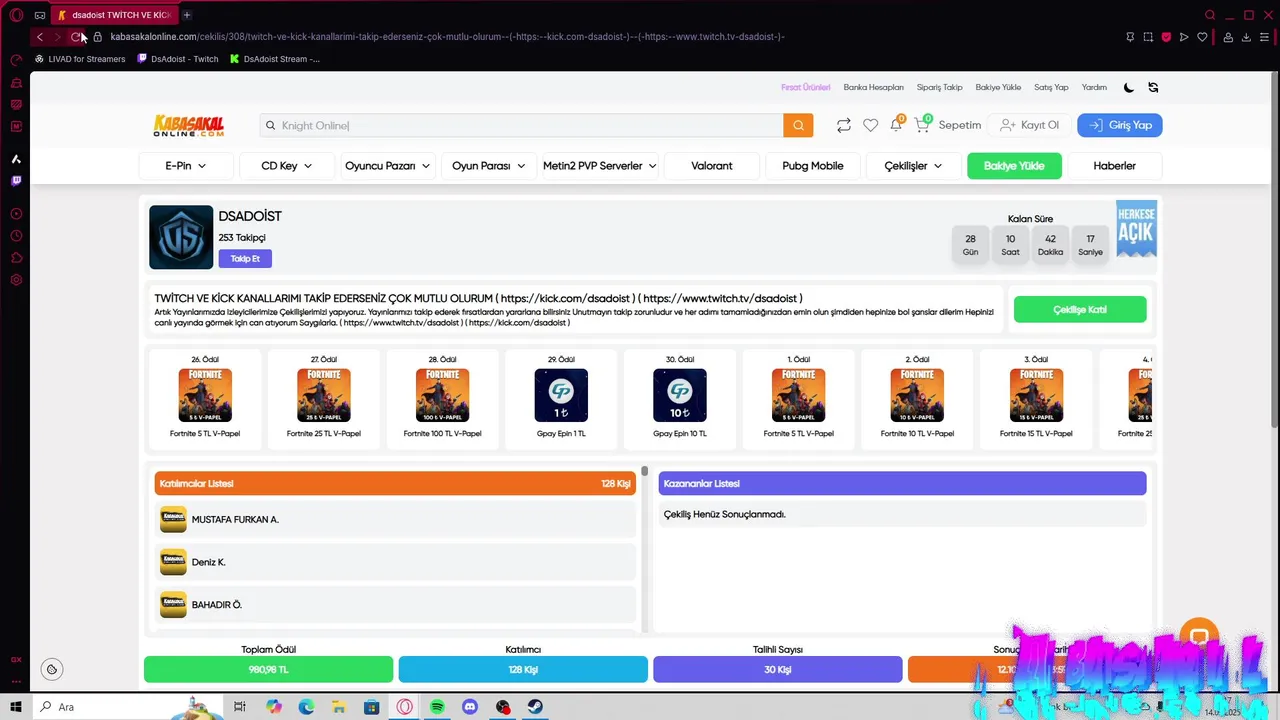Expand the Metin2 PVP Serverler dropdown
Image resolution: width=1280 pixels, height=720 pixels.
point(600,166)
